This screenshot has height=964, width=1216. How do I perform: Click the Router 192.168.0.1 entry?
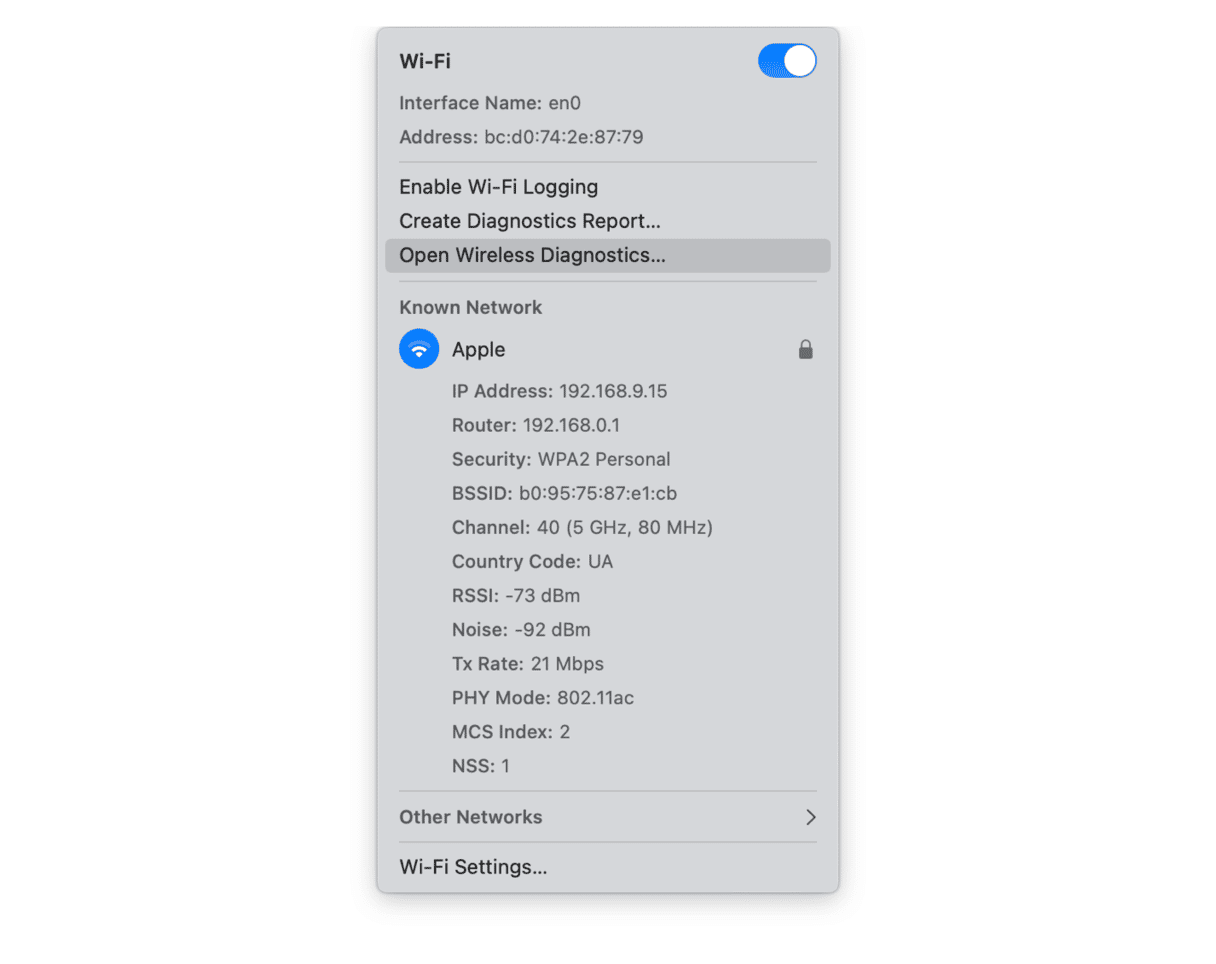[x=536, y=425]
